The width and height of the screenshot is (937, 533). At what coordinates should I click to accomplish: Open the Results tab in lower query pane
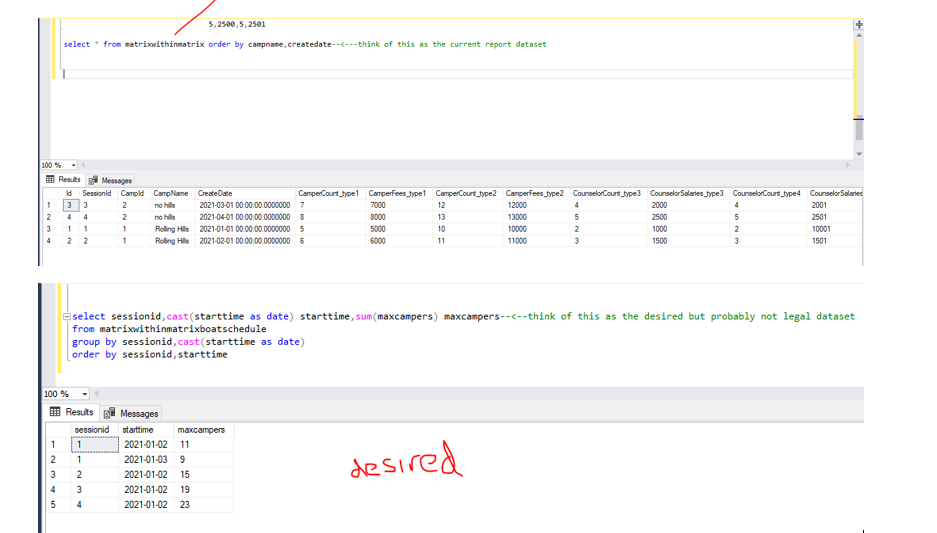pos(72,412)
